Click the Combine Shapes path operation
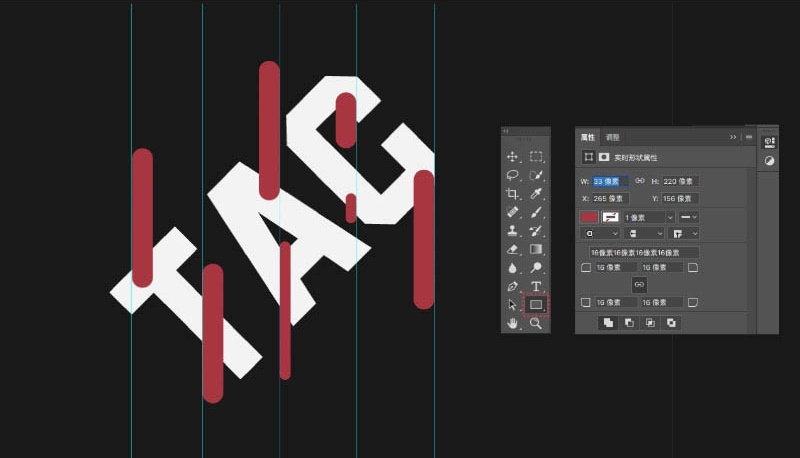This screenshot has width=800, height=458. 608,323
